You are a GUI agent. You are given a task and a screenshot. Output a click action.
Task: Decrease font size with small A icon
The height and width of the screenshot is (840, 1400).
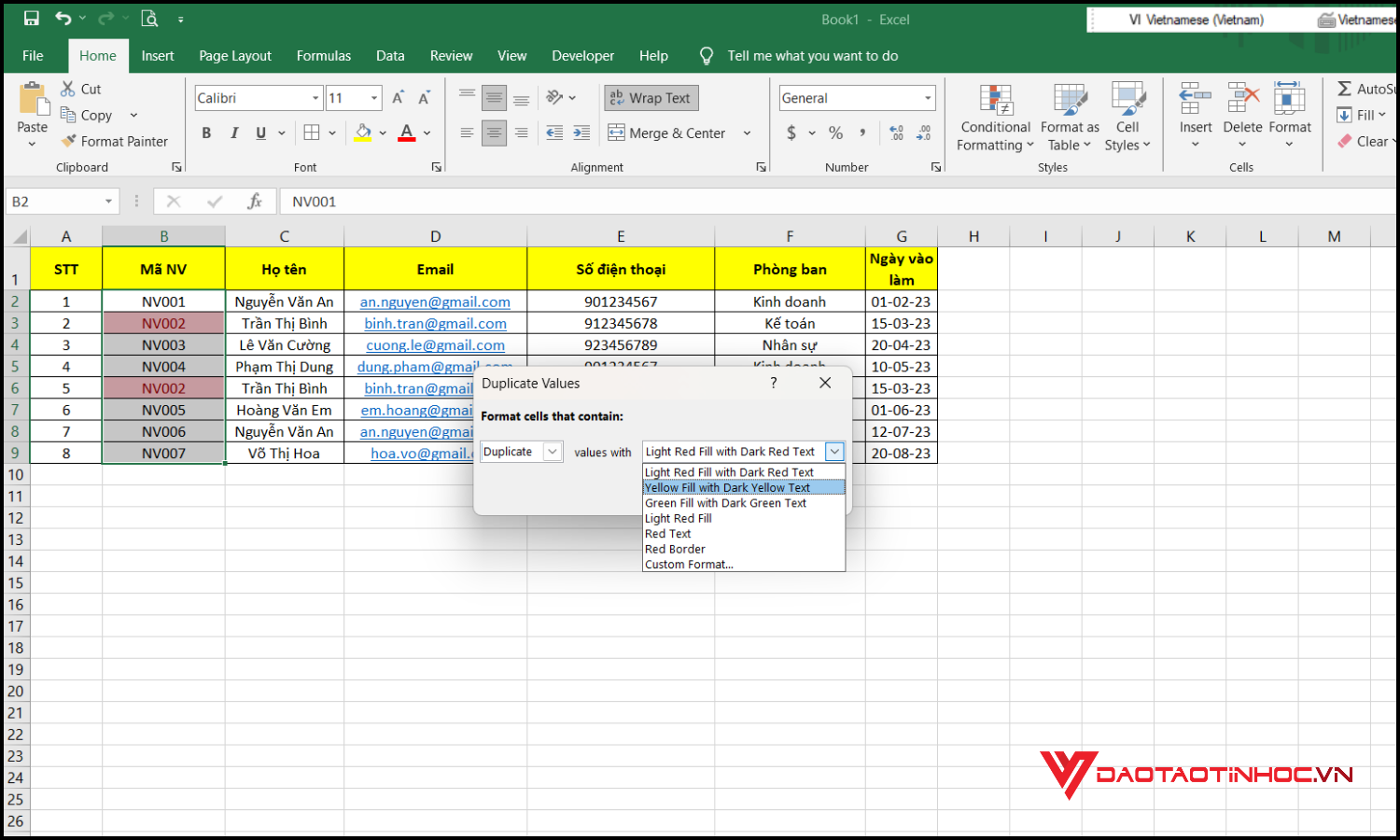click(x=425, y=98)
